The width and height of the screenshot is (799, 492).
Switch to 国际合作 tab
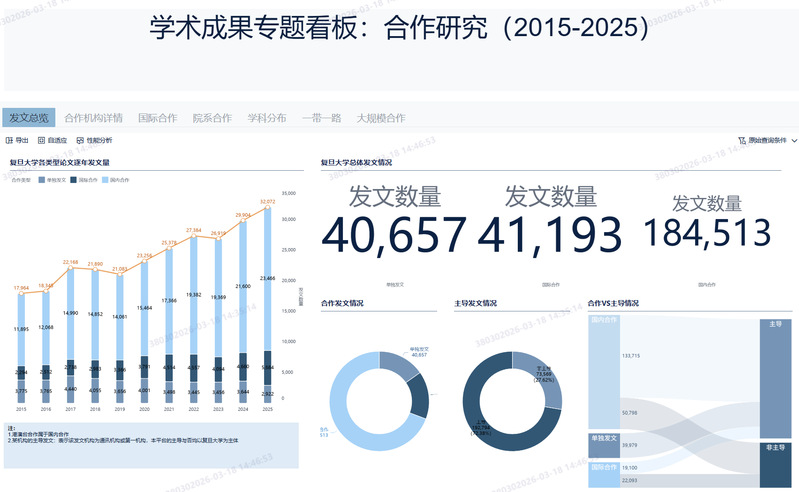(x=157, y=118)
